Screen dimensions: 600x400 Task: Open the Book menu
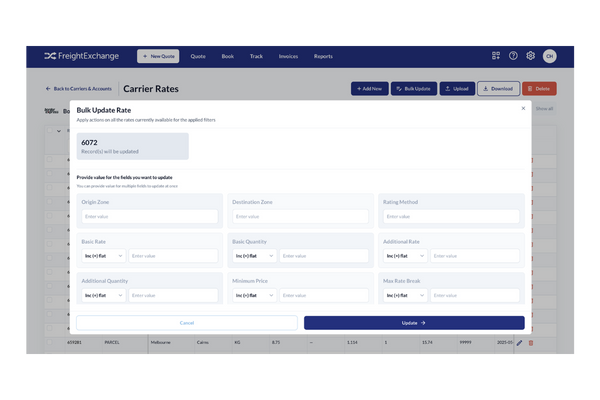tap(227, 56)
